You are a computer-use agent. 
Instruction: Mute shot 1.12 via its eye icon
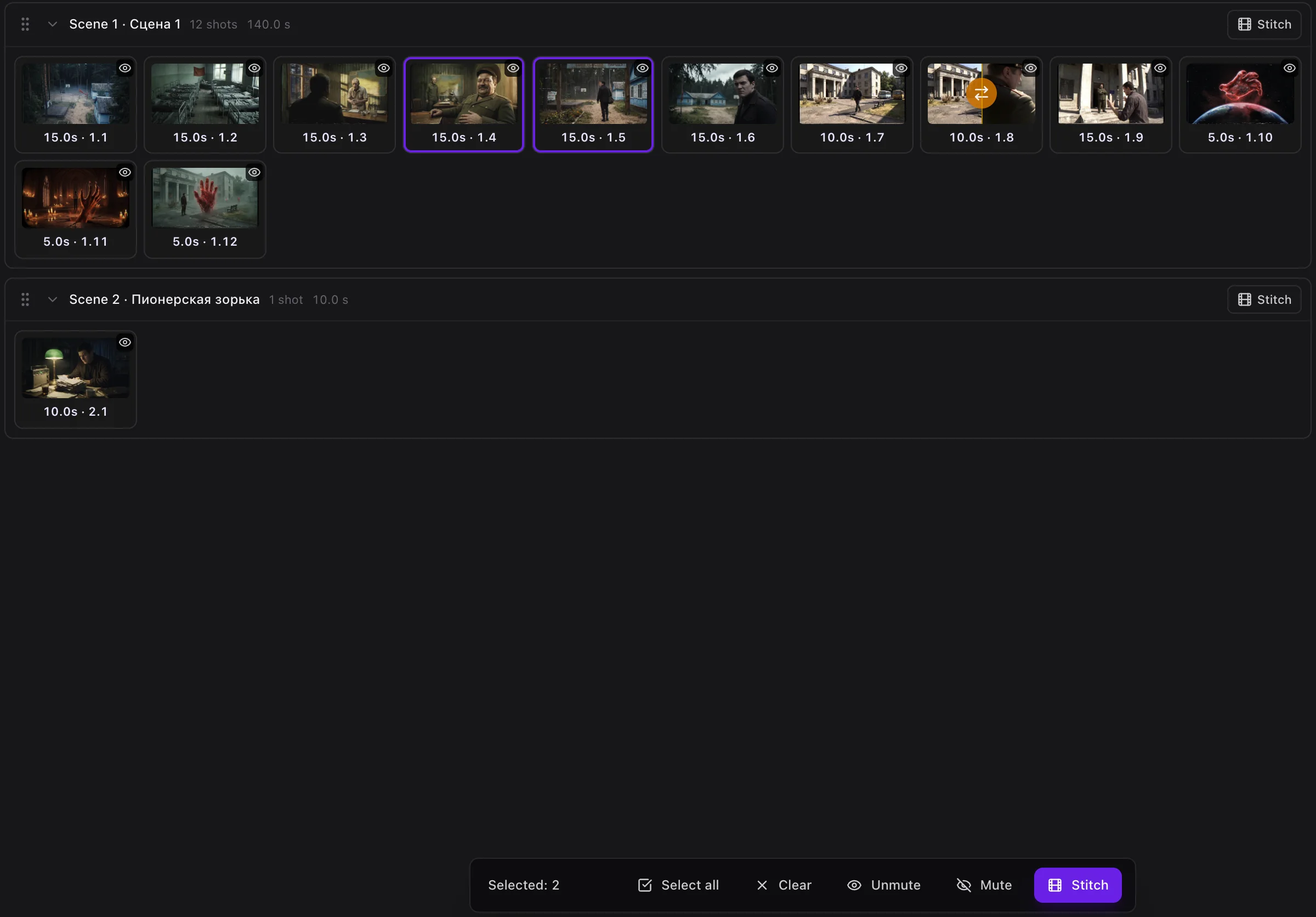[254, 173]
